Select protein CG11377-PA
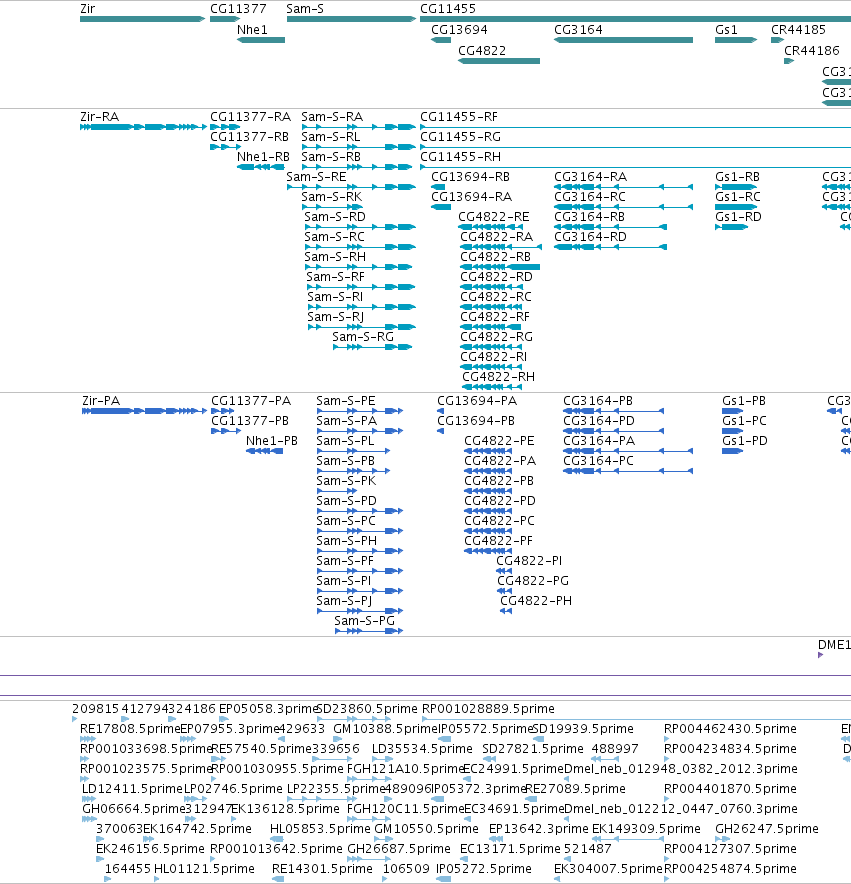851x884 pixels. coord(251,401)
